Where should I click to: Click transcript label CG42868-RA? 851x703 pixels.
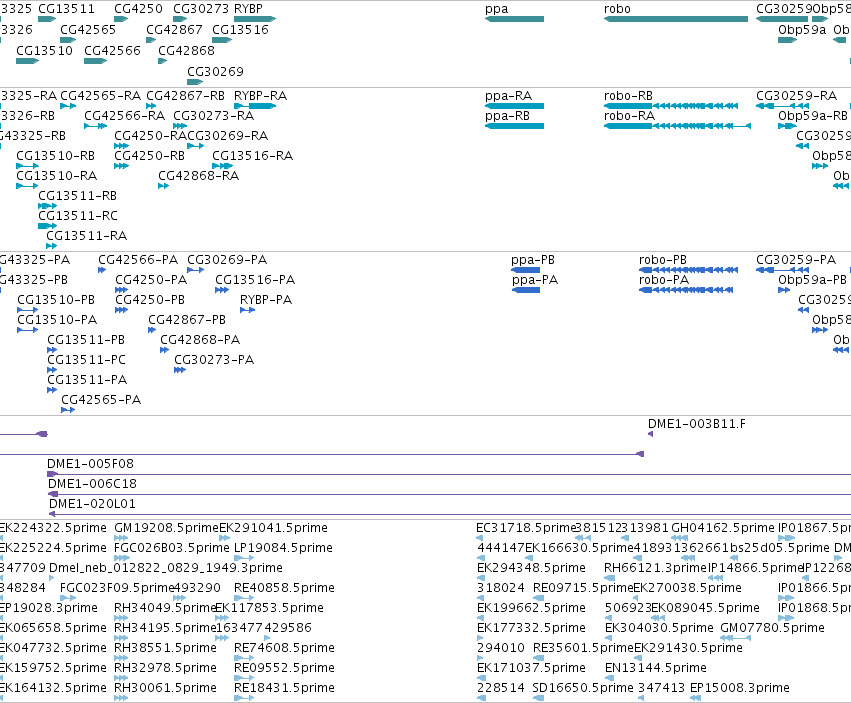pyautogui.click(x=199, y=176)
